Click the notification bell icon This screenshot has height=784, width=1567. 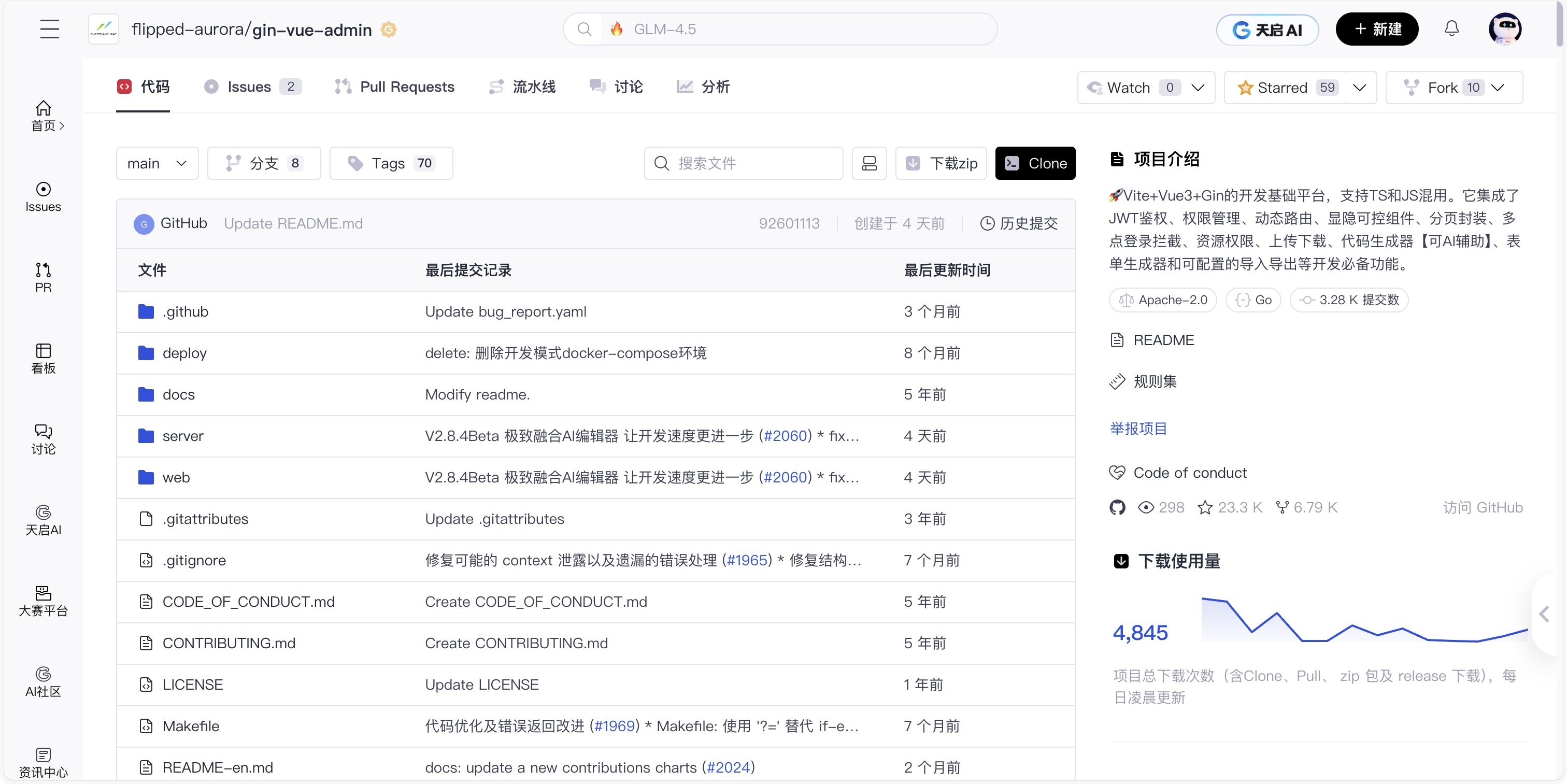pyautogui.click(x=1451, y=28)
